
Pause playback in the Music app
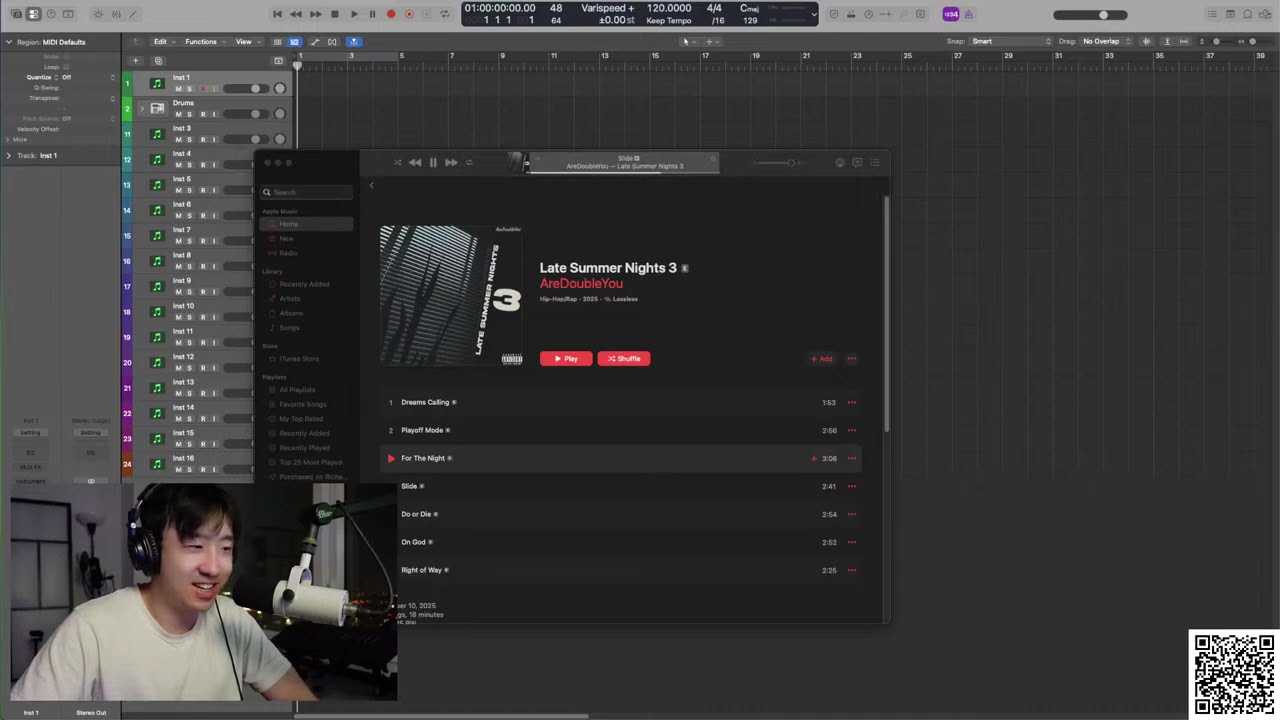[x=433, y=163]
